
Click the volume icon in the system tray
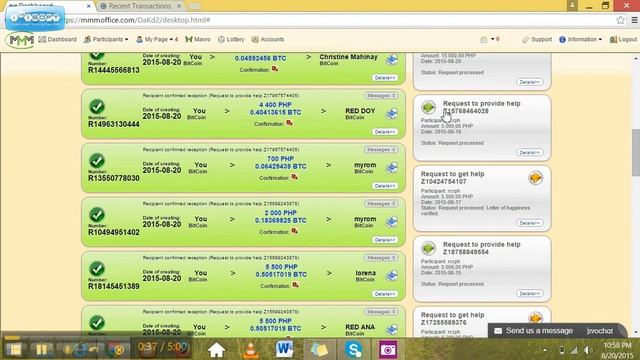click(x=588, y=350)
